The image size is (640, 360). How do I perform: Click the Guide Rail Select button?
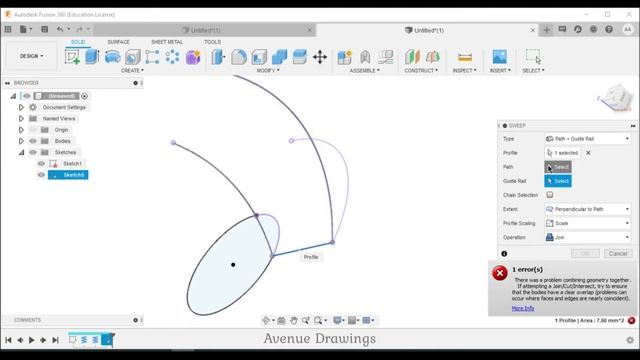558,181
